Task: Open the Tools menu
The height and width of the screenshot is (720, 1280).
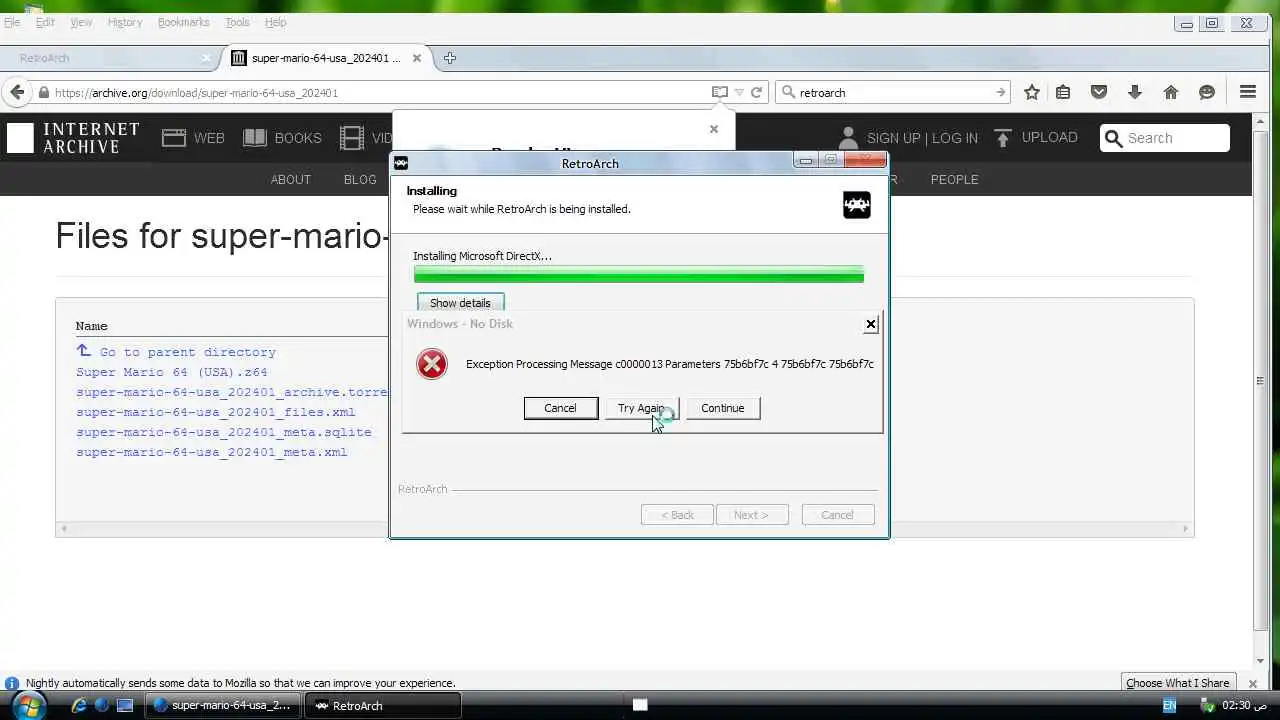Action: (x=237, y=22)
